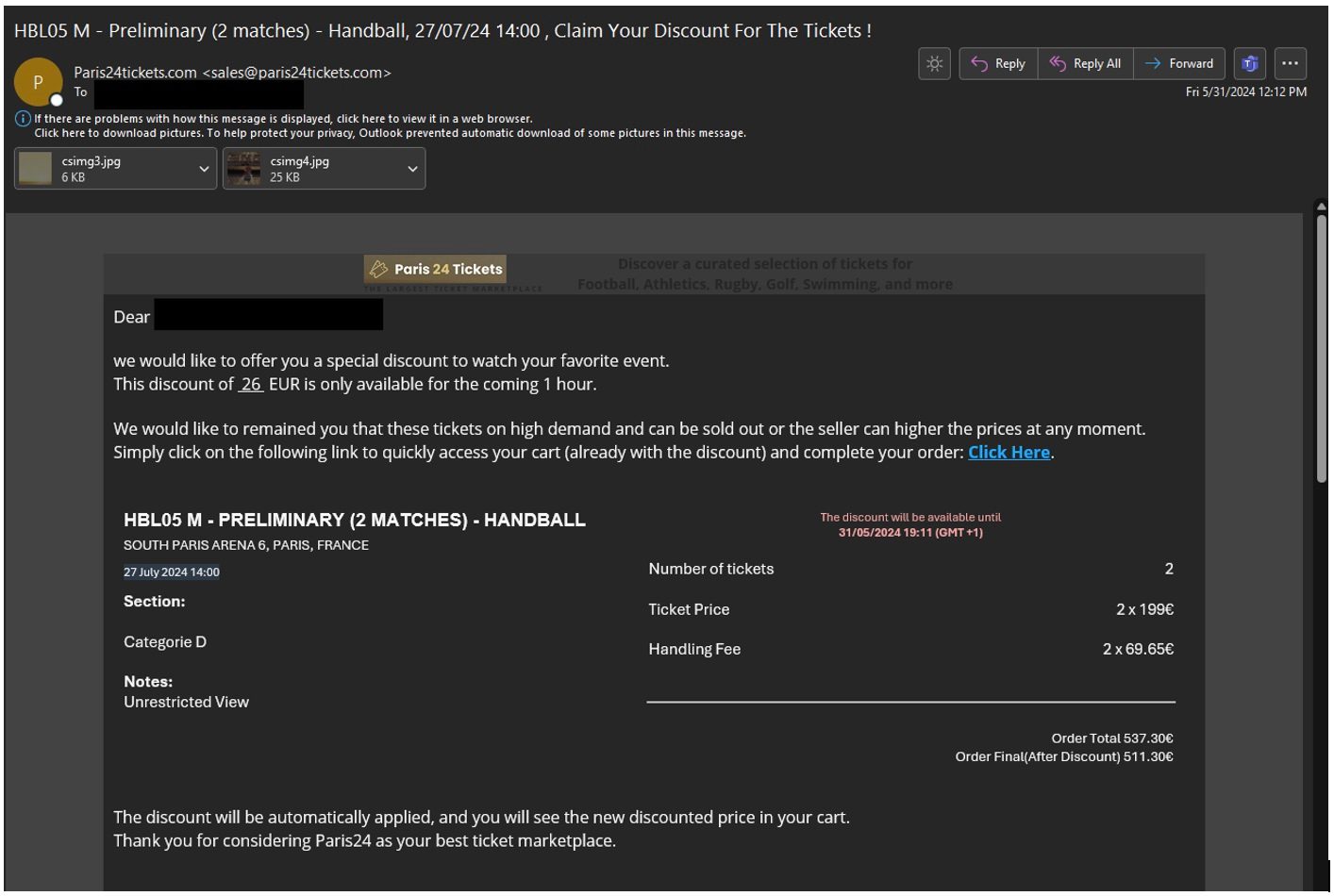The height and width of the screenshot is (896, 1334).
Task: Expand the csimg4.jpg attachment dropdown
Action: coord(412,170)
